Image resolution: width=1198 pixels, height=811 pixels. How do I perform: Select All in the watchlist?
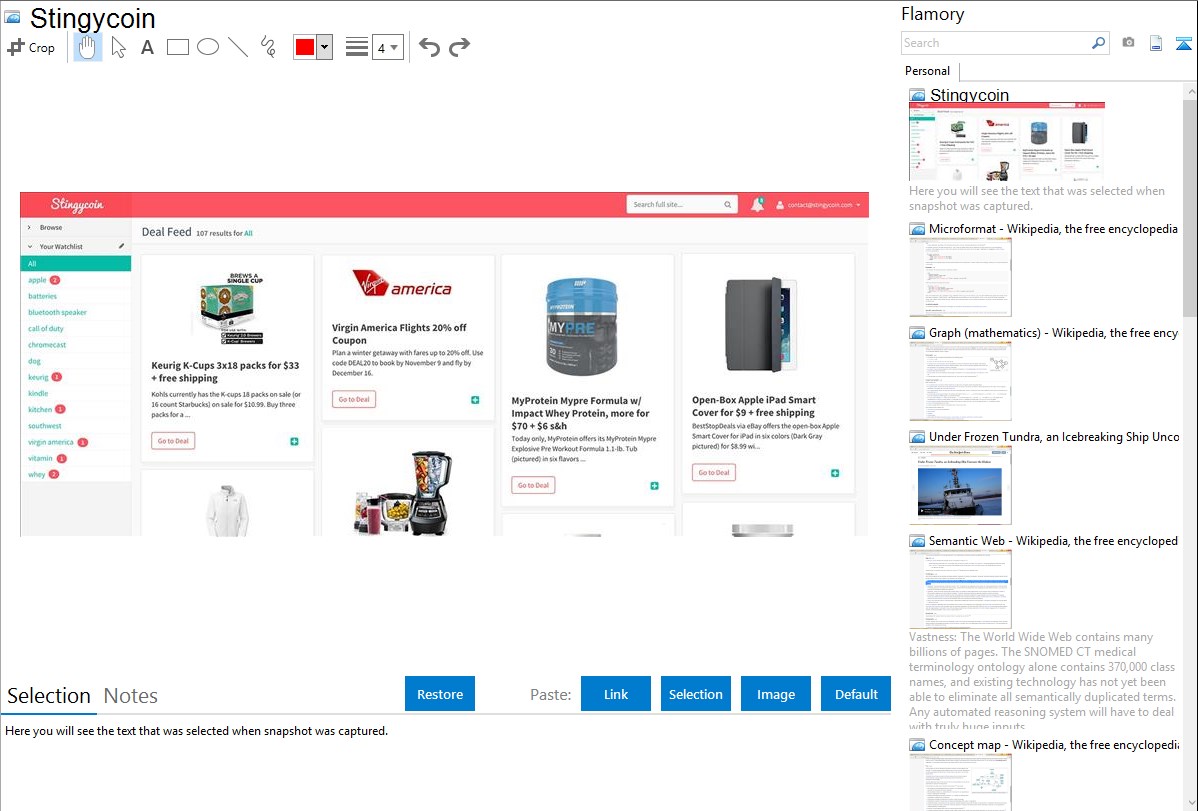[x=76, y=264]
